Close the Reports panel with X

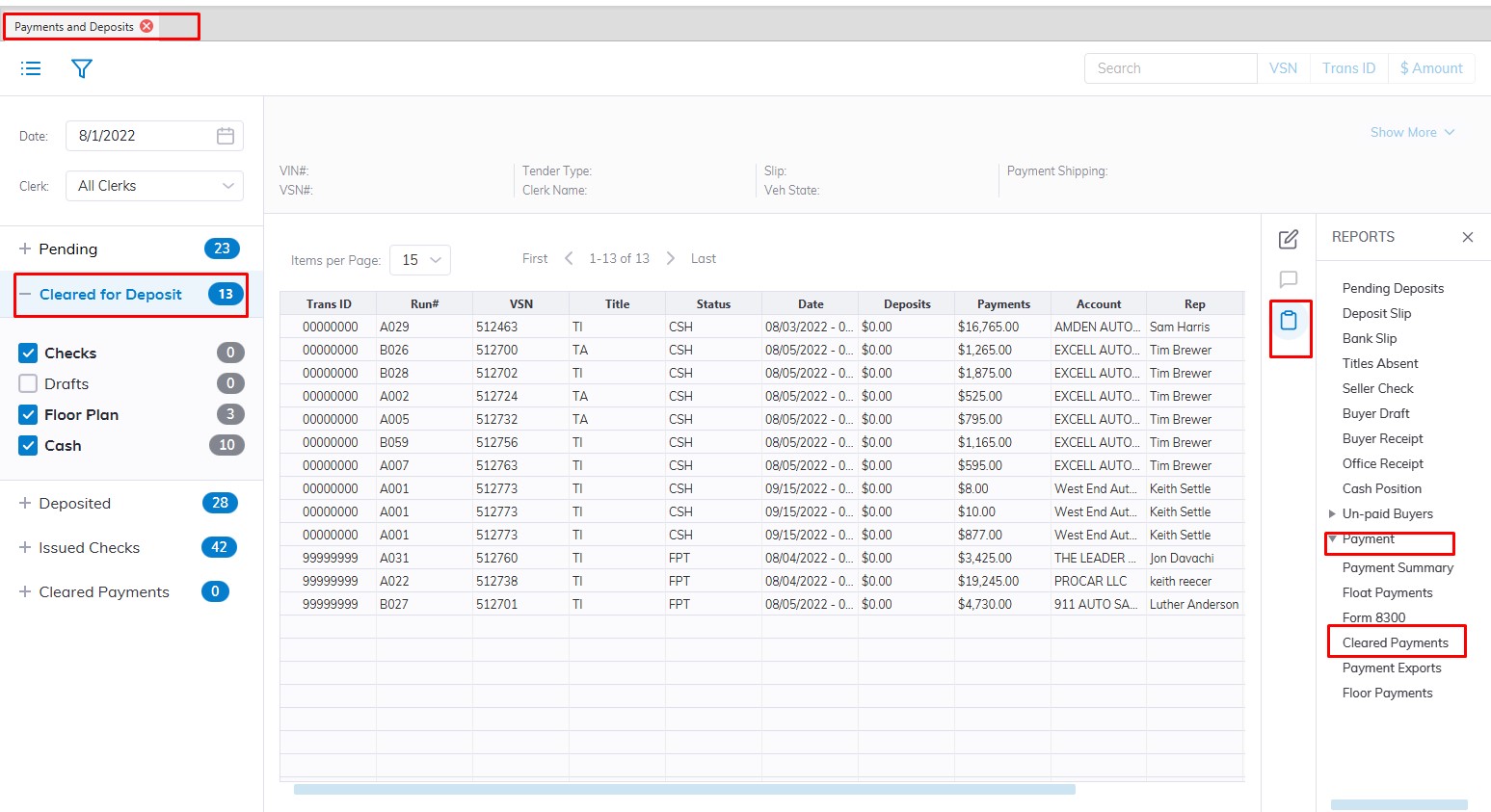[1467, 237]
